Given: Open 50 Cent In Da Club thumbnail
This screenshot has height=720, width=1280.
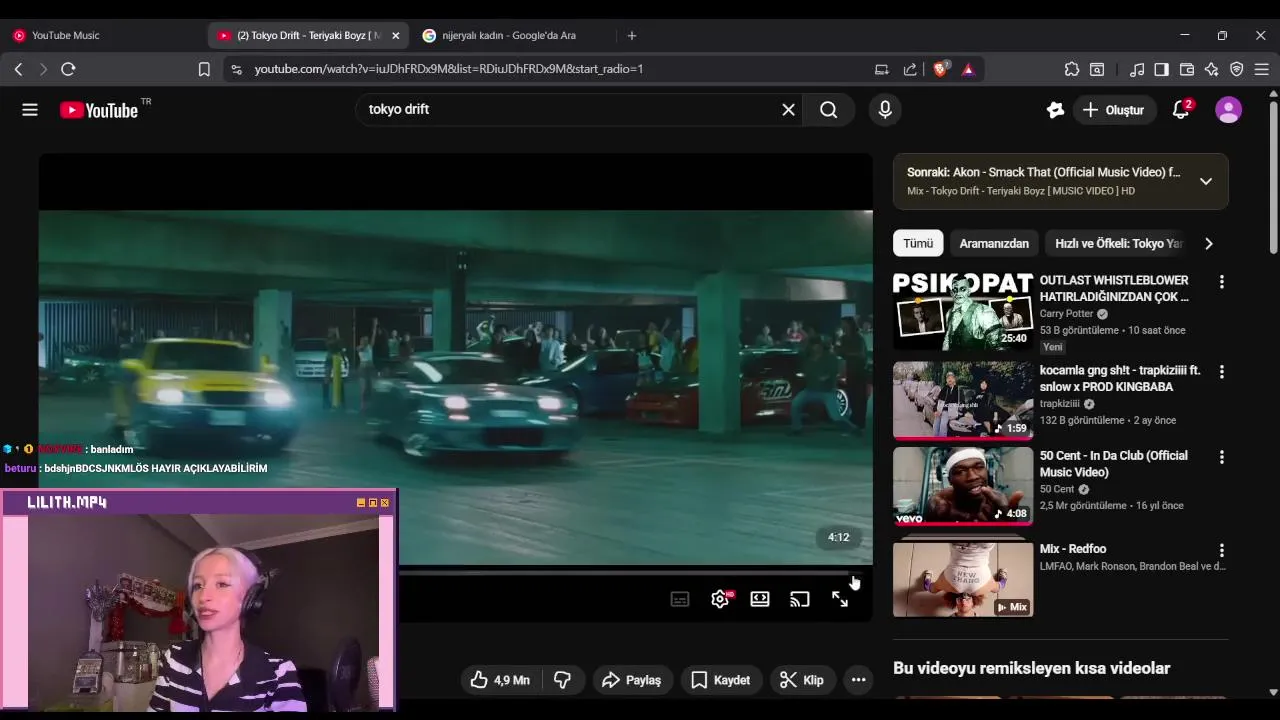Looking at the screenshot, I should click(963, 486).
